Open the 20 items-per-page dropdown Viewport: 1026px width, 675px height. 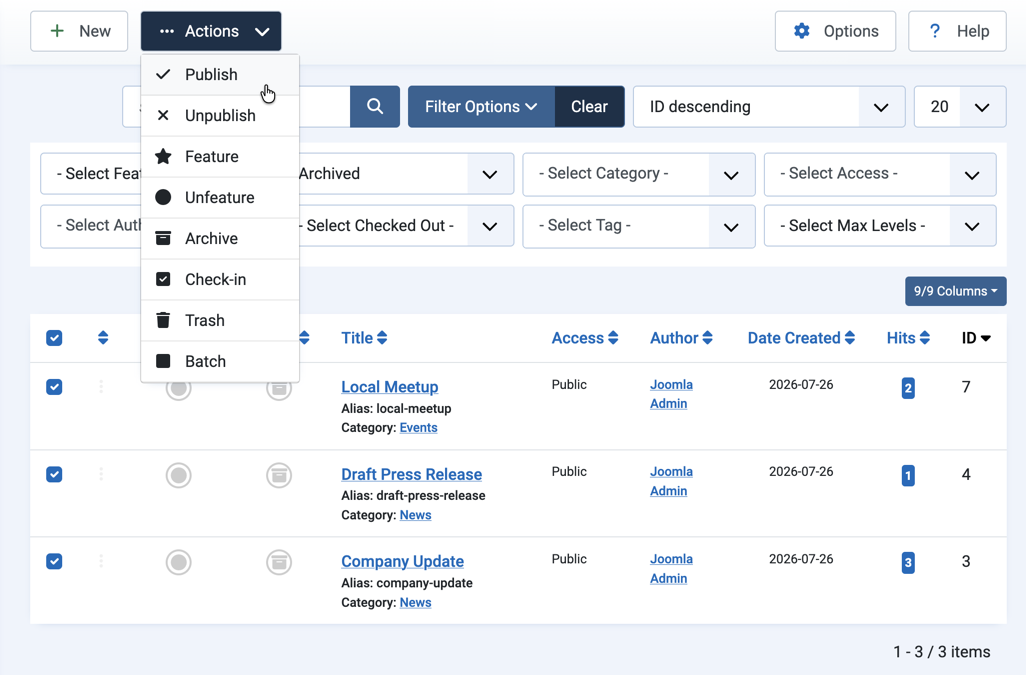click(x=960, y=107)
